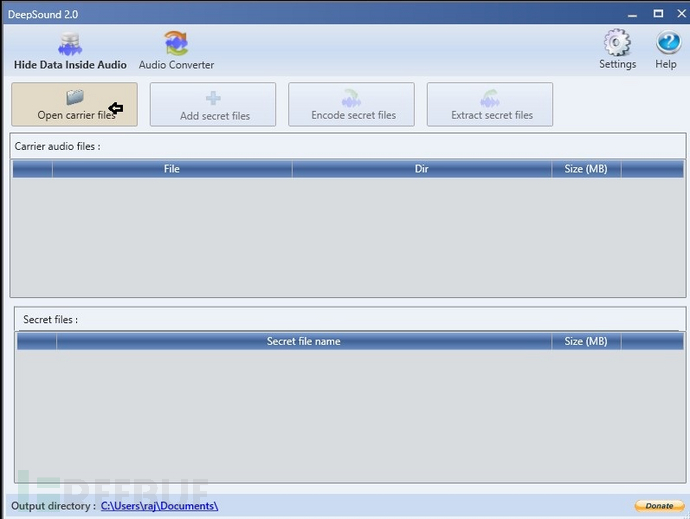Open the Hide Data Inside Audio tab
The width and height of the screenshot is (690, 519).
click(x=70, y=51)
